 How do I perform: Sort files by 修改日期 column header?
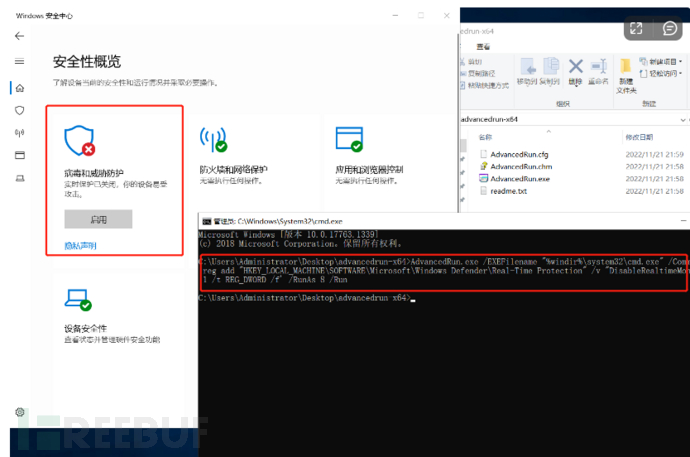pos(639,137)
